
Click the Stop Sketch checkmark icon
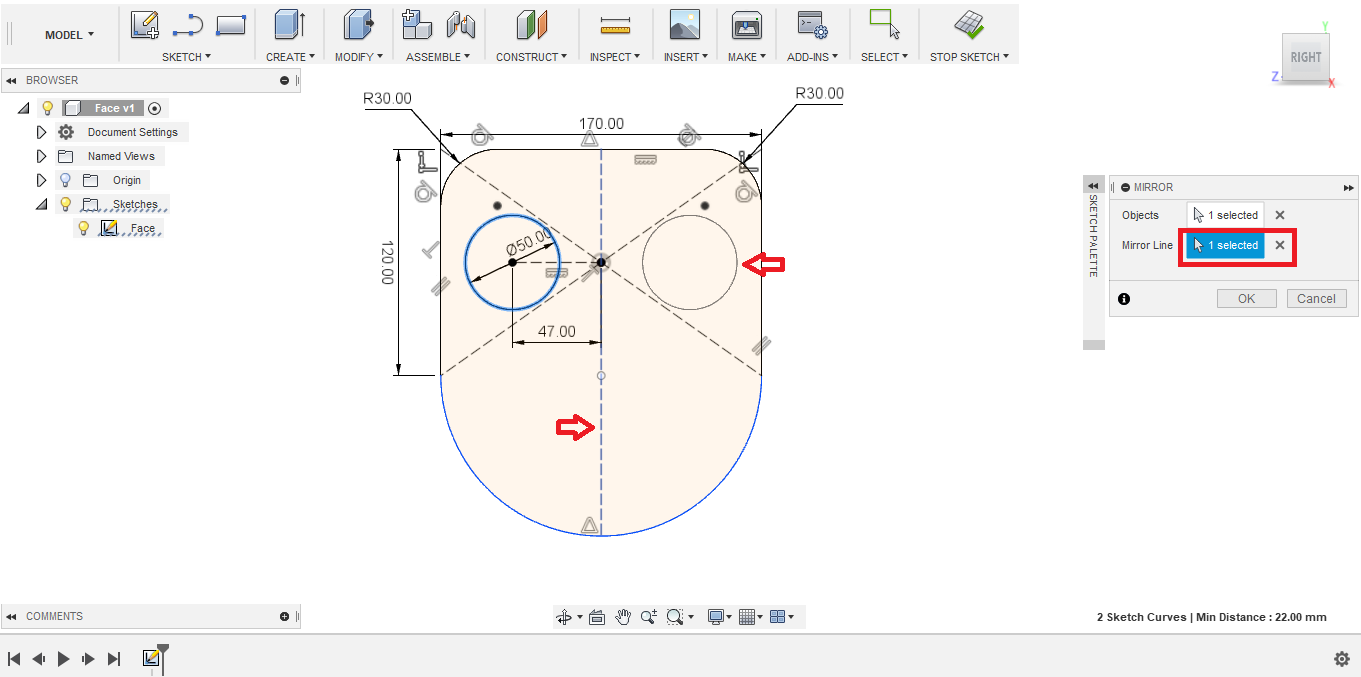click(968, 24)
